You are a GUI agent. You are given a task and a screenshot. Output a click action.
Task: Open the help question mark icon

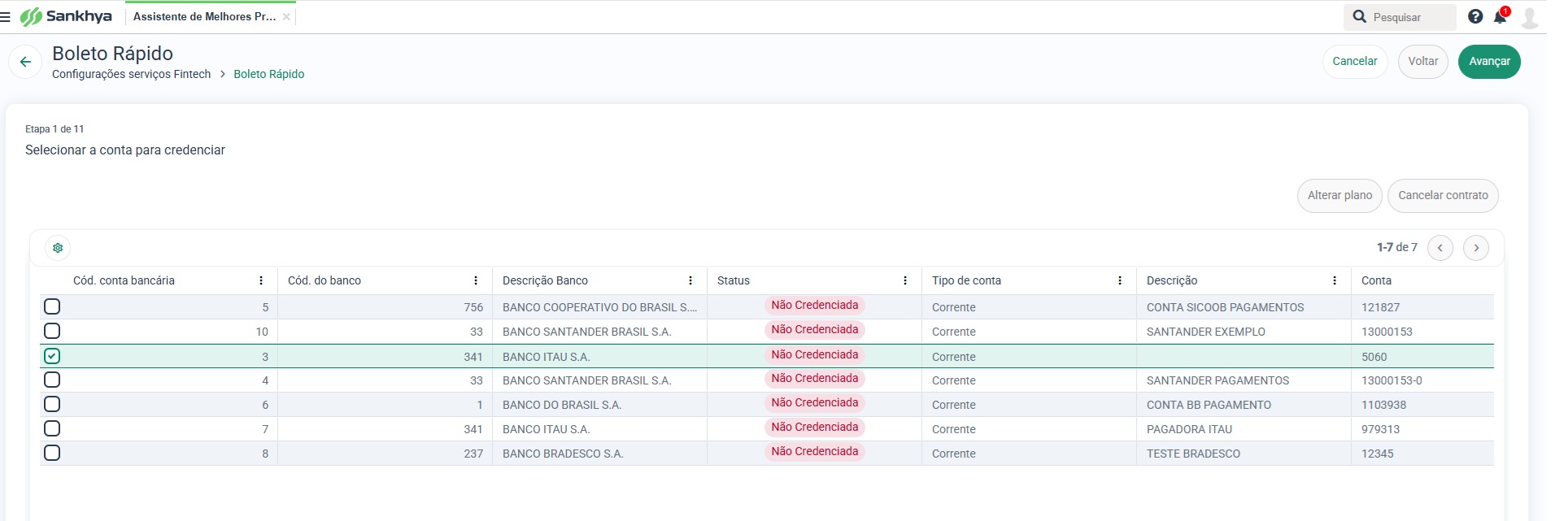pyautogui.click(x=1475, y=16)
